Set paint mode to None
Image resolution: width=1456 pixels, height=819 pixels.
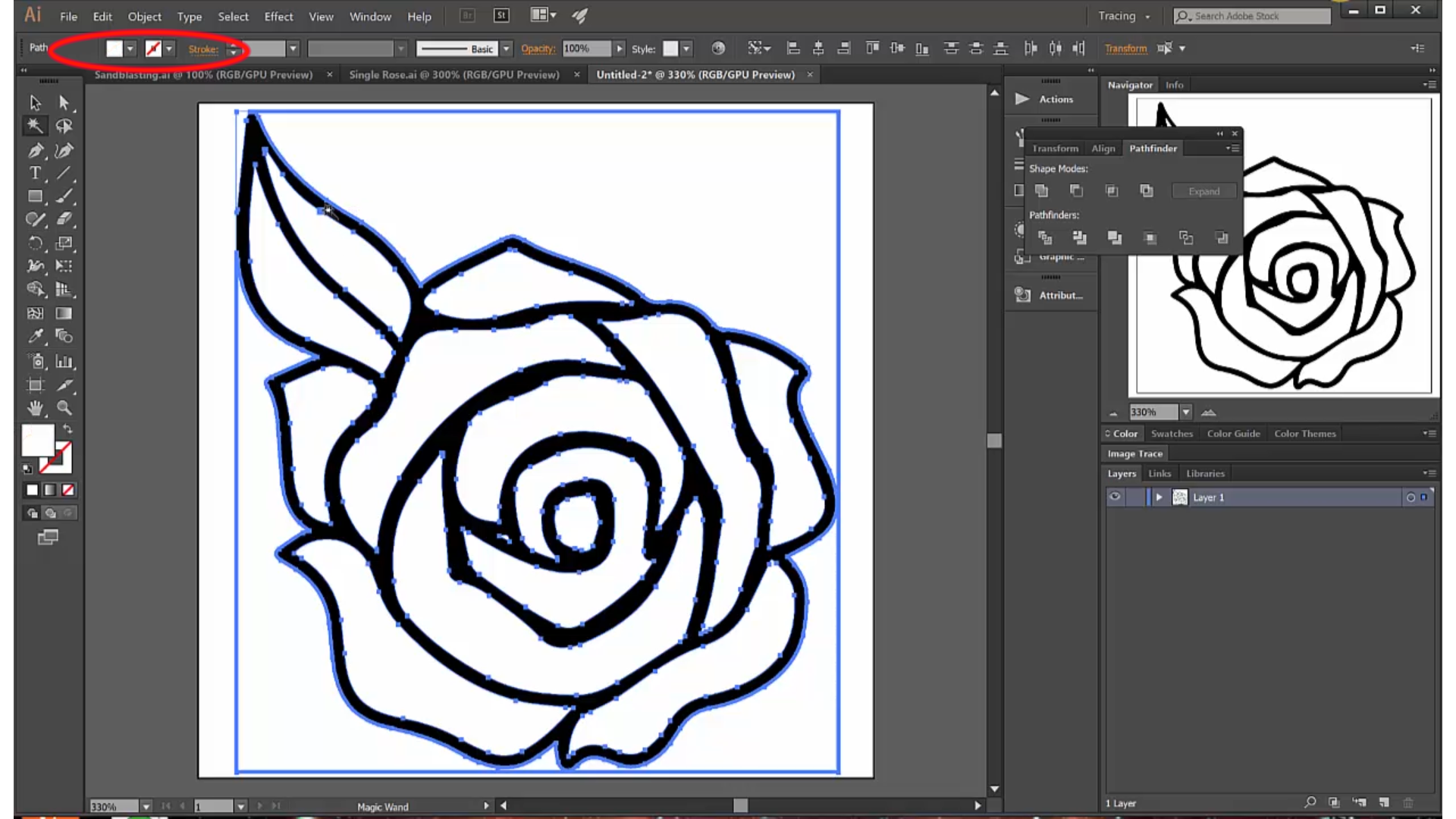pyautogui.click(x=68, y=490)
